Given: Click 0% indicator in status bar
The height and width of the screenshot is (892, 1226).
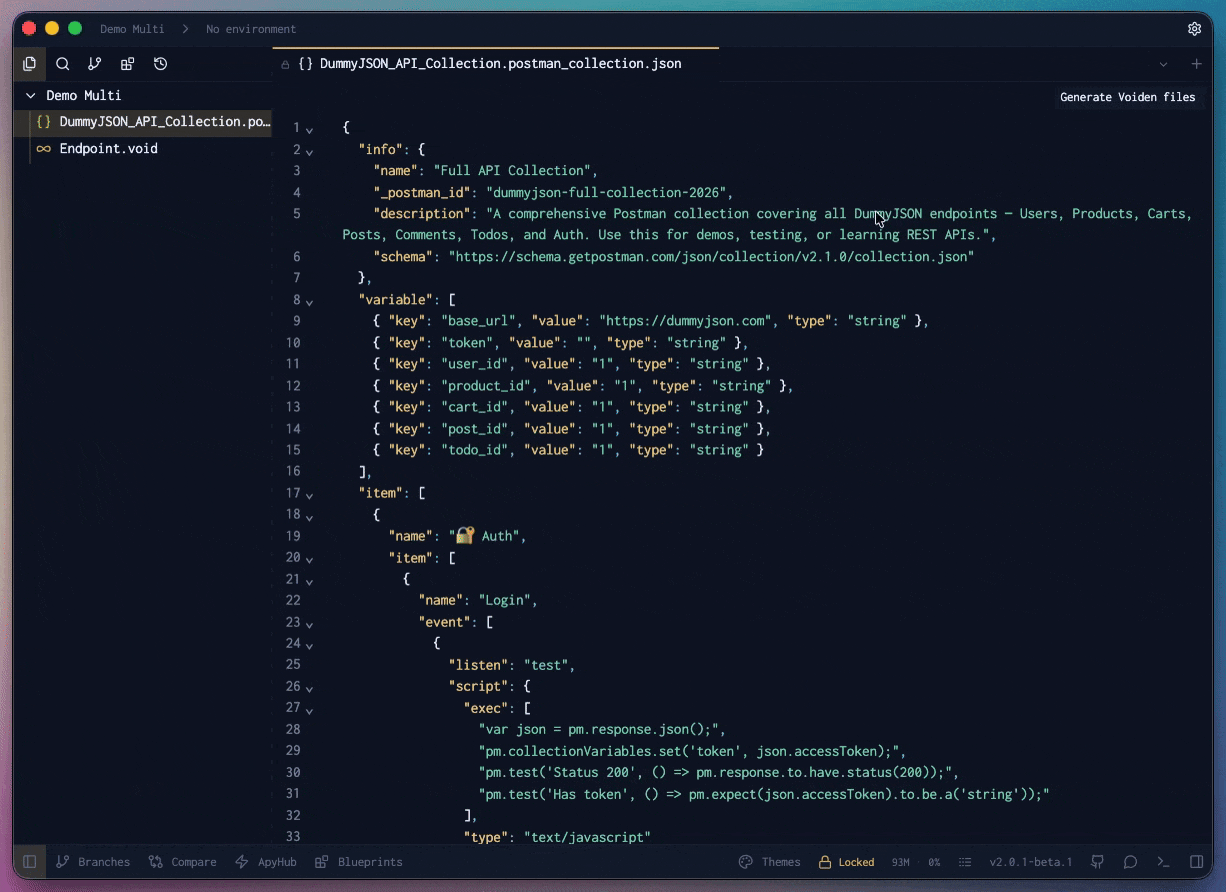Looking at the screenshot, I should click(x=934, y=862).
